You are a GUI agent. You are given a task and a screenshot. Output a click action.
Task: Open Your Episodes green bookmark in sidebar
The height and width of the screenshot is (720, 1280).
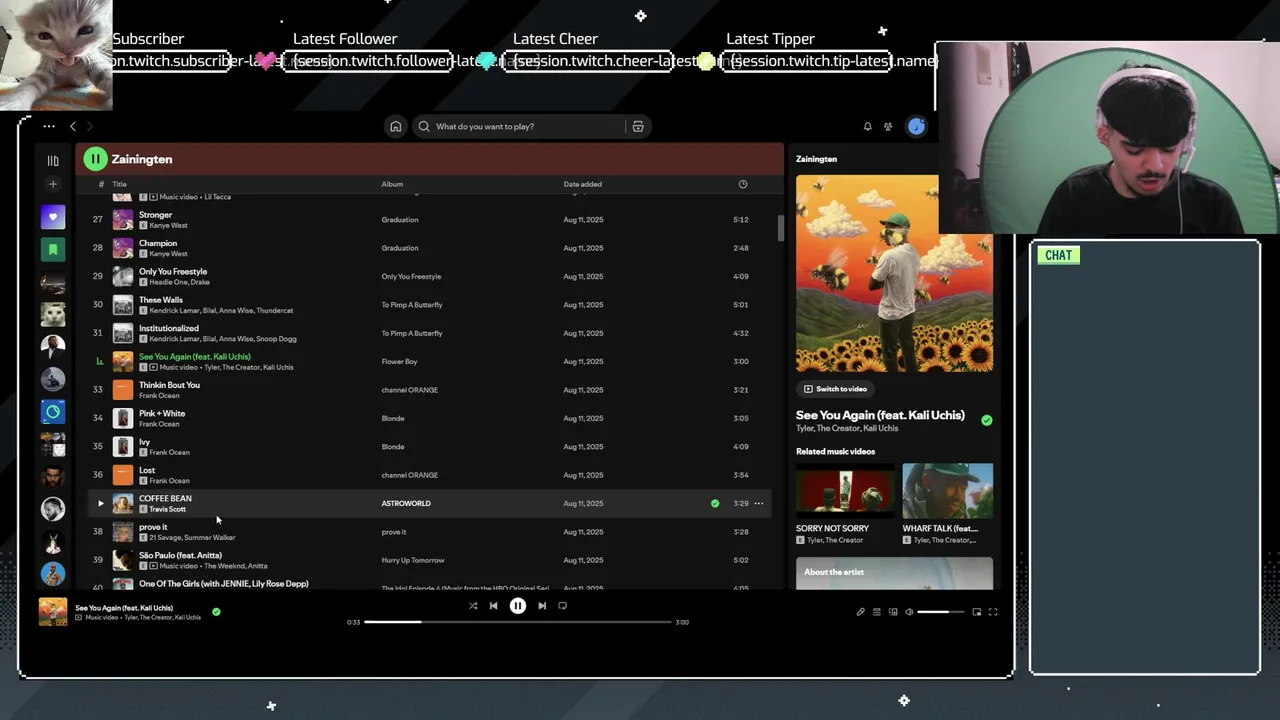[53, 249]
